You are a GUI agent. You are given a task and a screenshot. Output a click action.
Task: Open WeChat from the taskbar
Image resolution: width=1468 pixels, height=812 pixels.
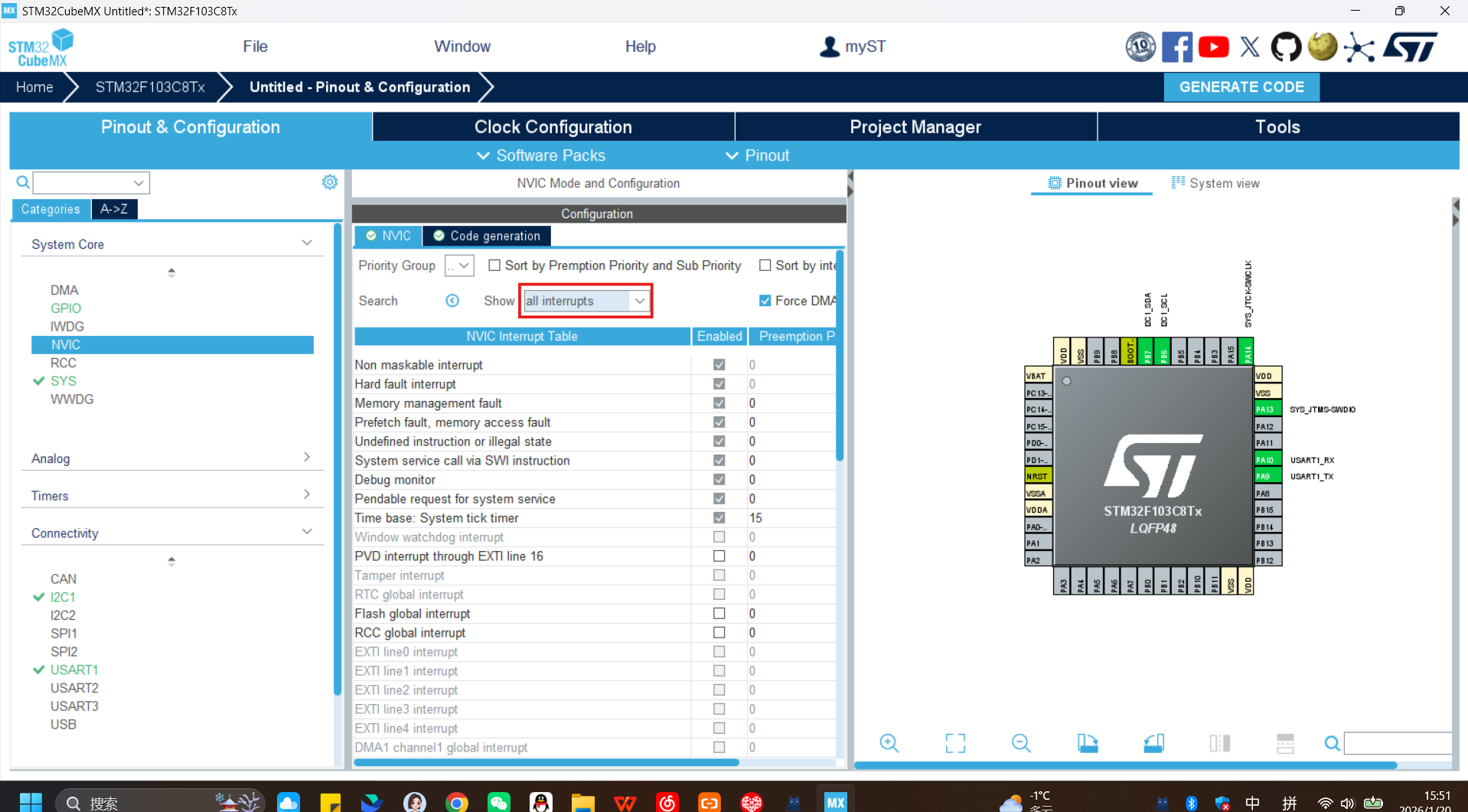click(499, 802)
